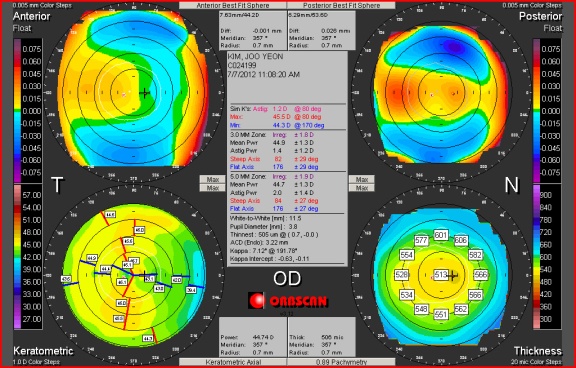Screen dimensions: 576x368
Task: Select the 606 thickness value box
Action: point(461,241)
